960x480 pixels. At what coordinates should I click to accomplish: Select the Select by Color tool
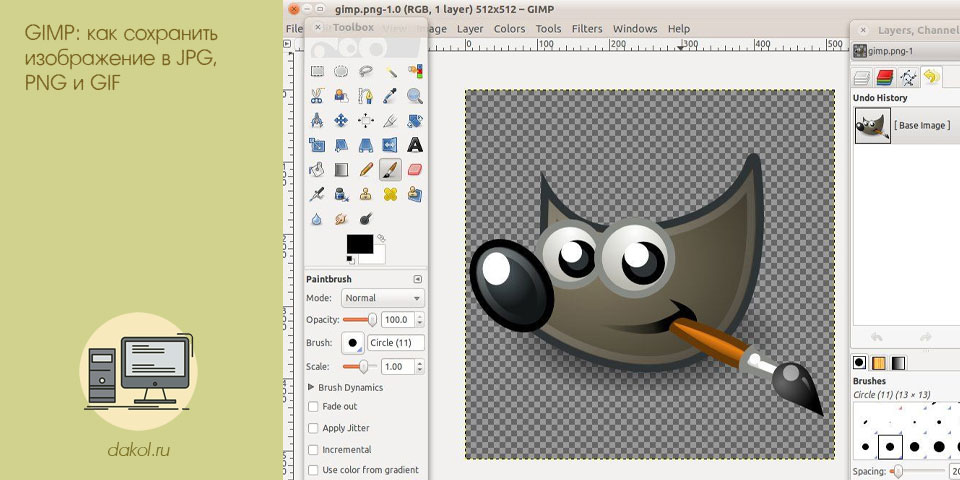[x=415, y=72]
